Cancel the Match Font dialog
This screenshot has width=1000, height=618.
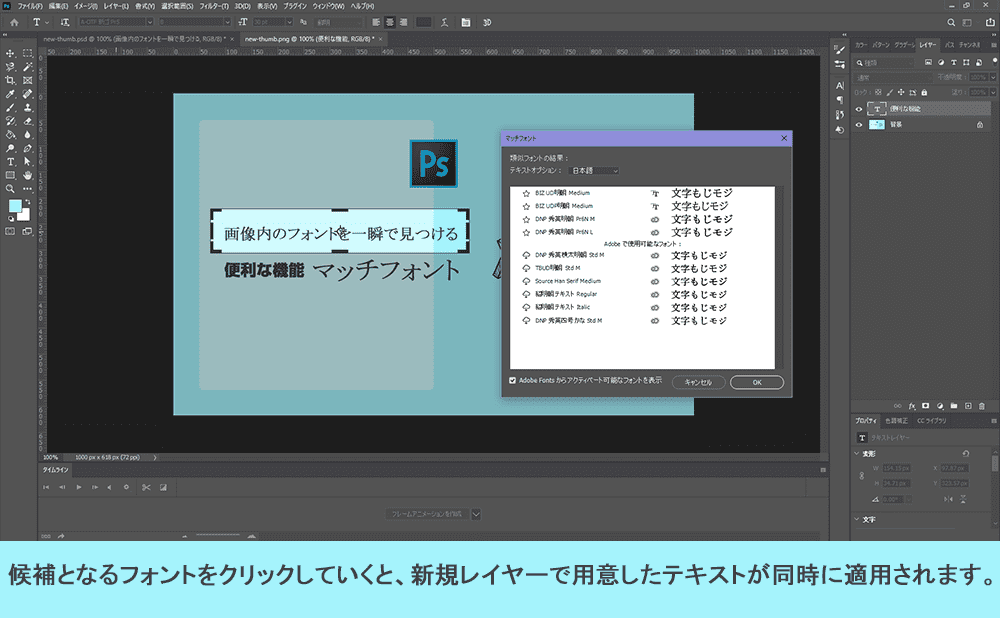697,381
